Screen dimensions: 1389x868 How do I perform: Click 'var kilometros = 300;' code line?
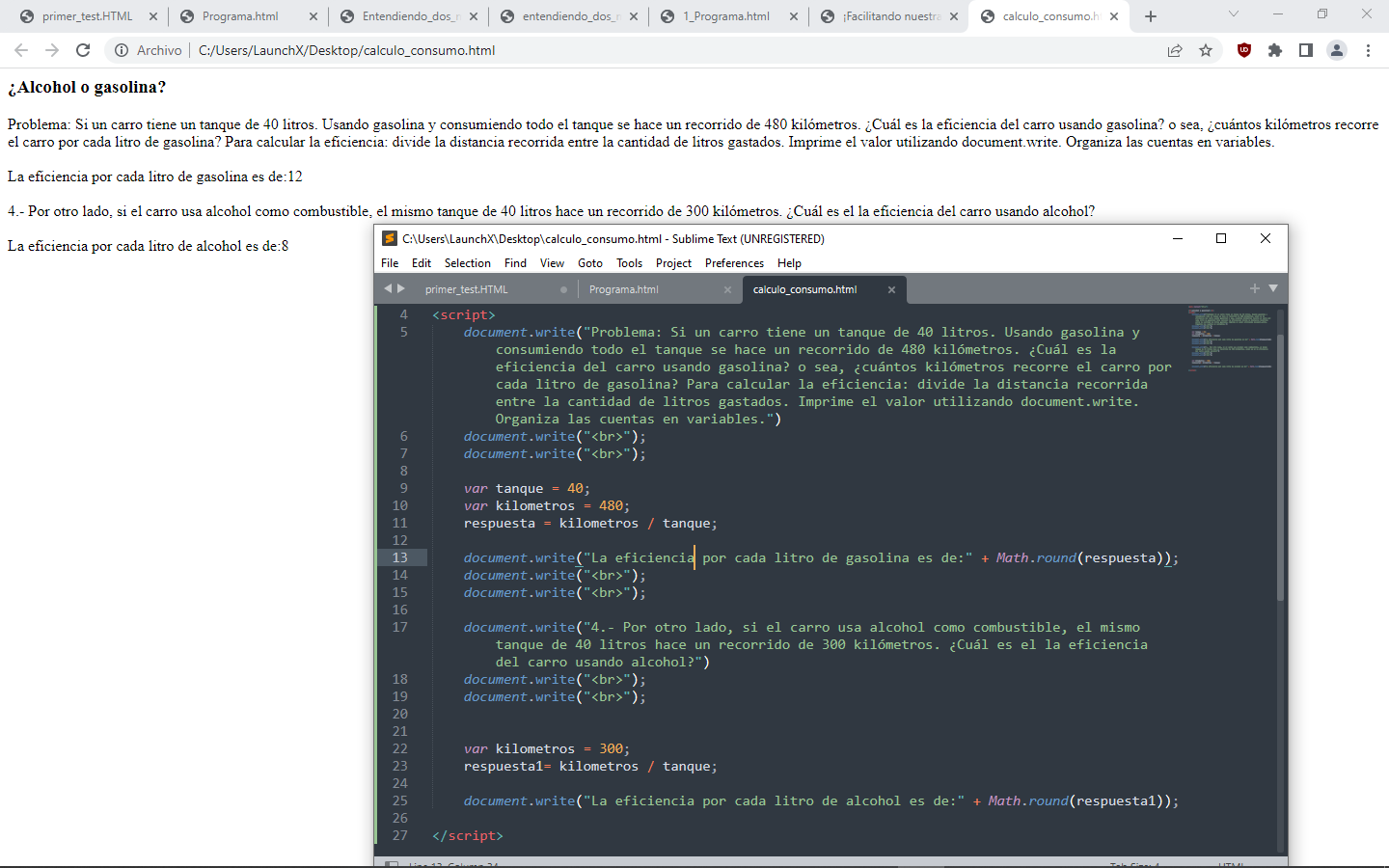tap(547, 748)
